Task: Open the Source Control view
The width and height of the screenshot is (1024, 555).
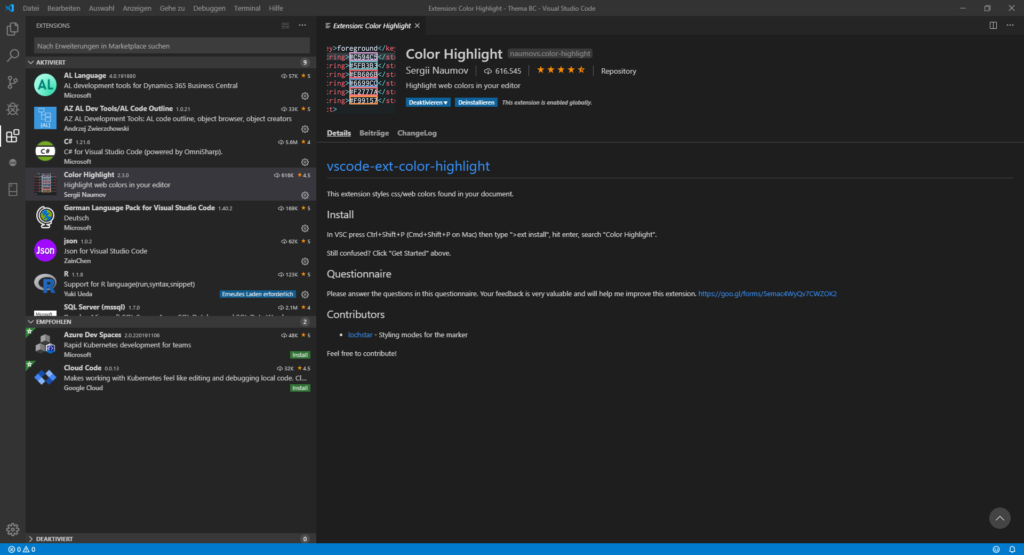Action: pyautogui.click(x=12, y=82)
